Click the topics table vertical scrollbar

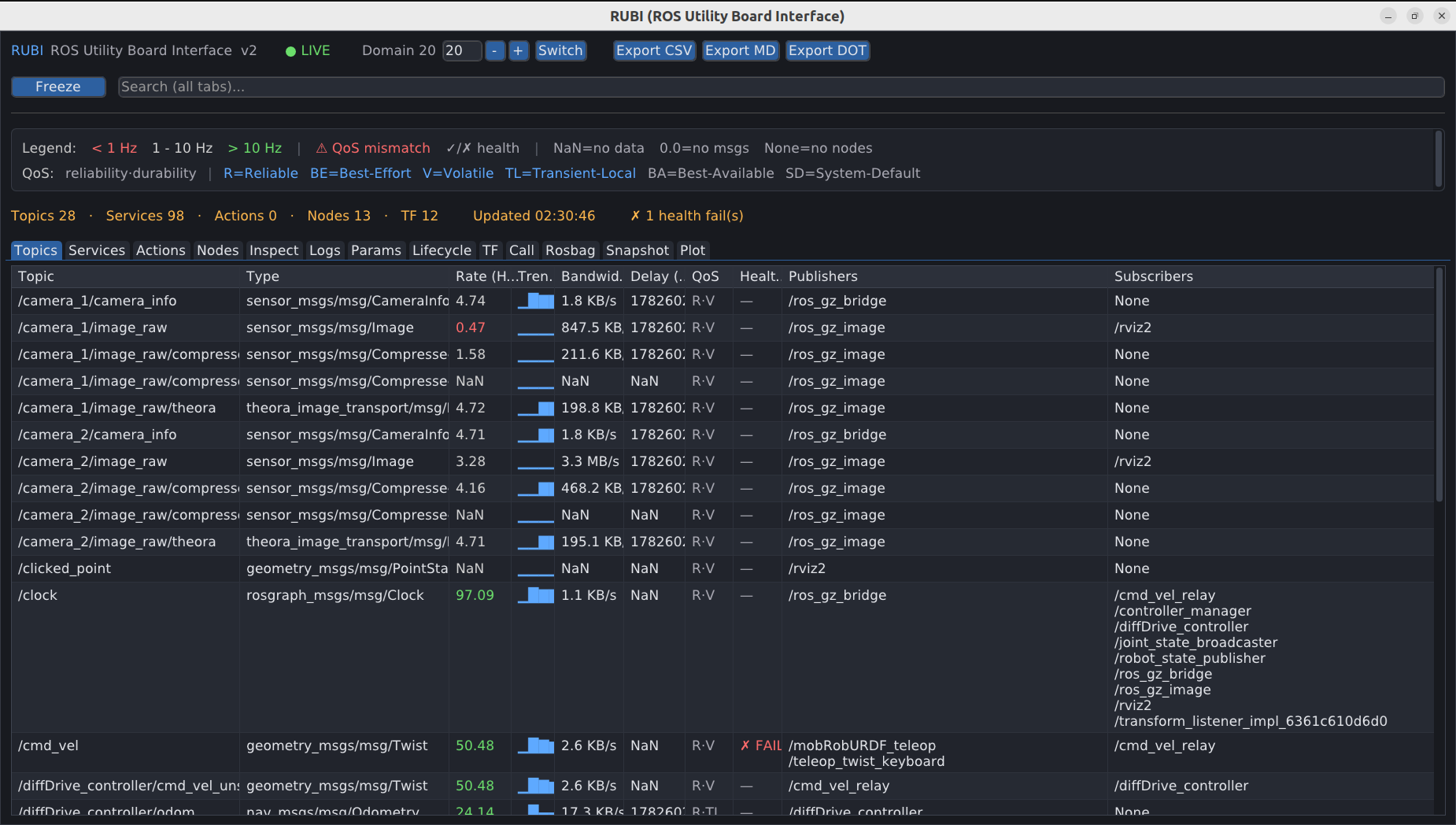(x=1439, y=386)
